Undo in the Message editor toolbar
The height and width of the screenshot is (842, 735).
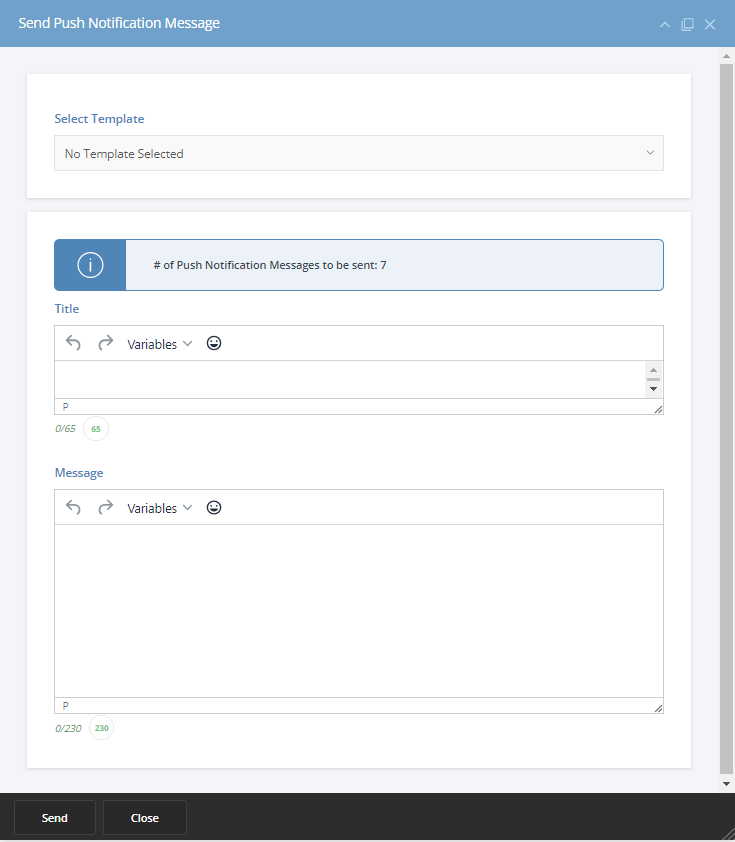point(73,507)
